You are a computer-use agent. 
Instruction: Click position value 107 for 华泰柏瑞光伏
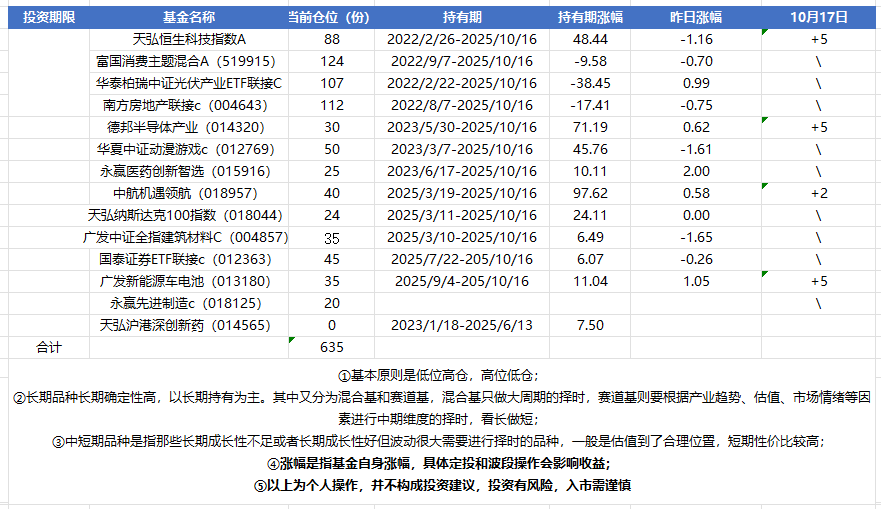(331, 83)
